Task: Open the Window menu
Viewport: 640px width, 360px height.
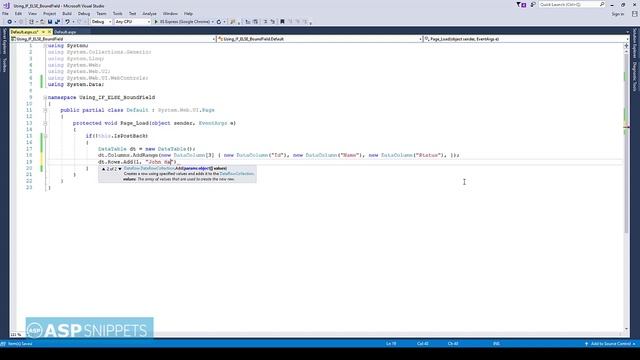Action: (170, 13)
